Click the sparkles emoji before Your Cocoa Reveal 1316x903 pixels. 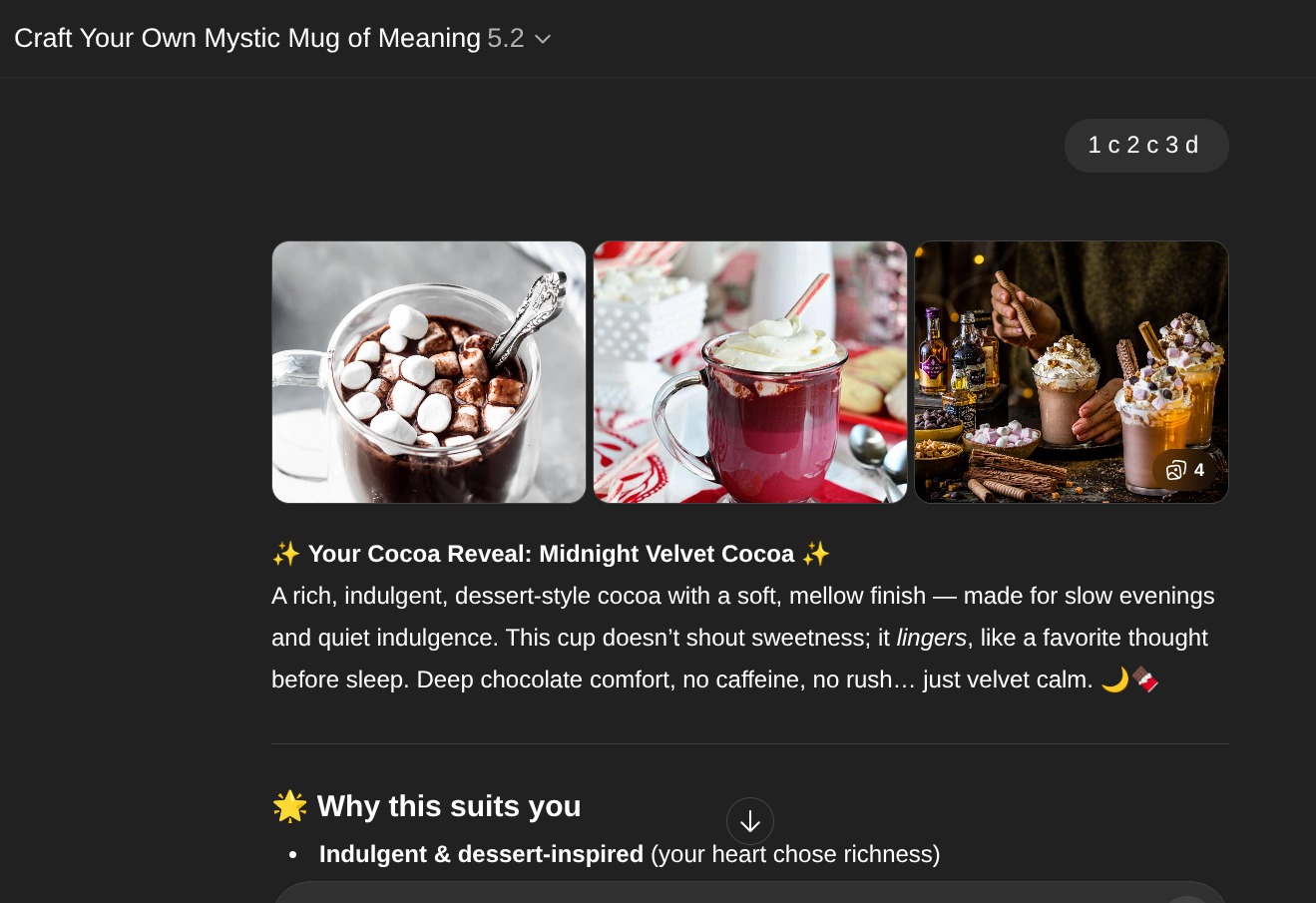(285, 554)
